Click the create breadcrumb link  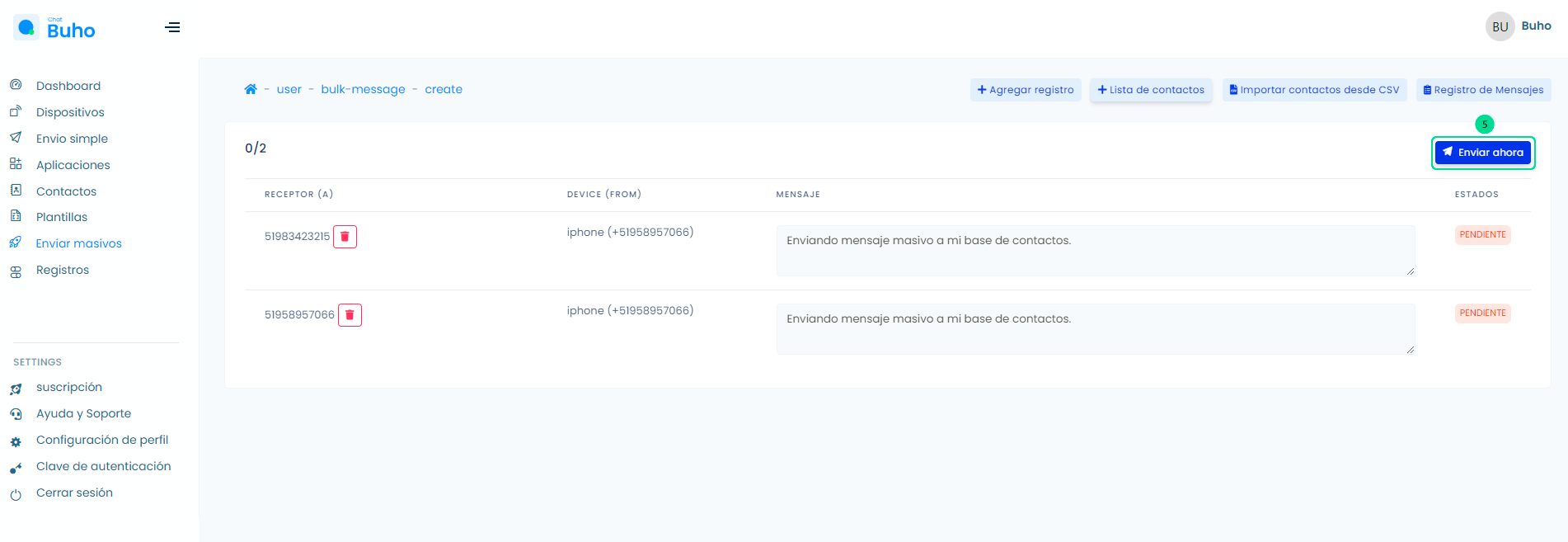[444, 89]
